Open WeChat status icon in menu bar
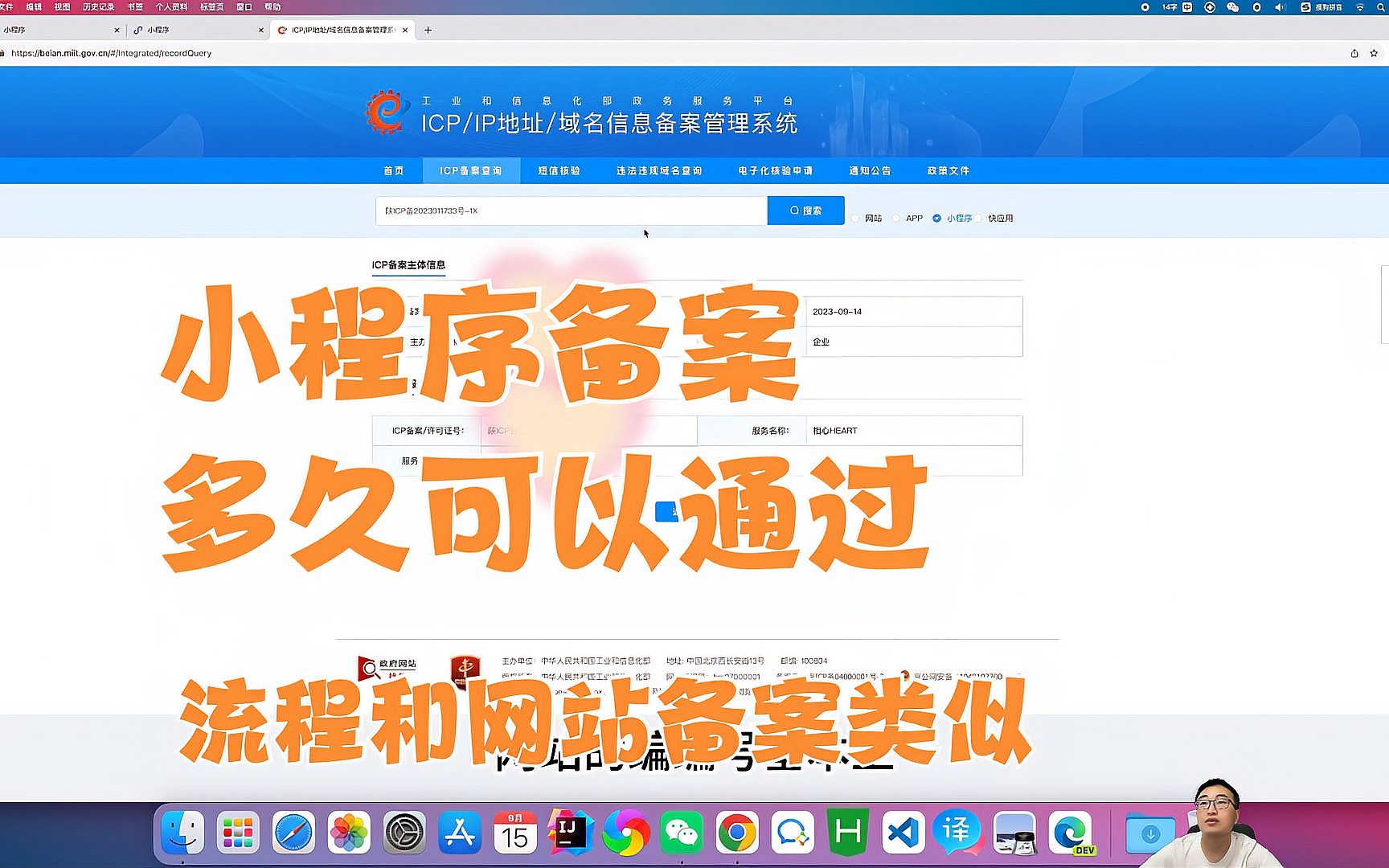 [1232, 7]
